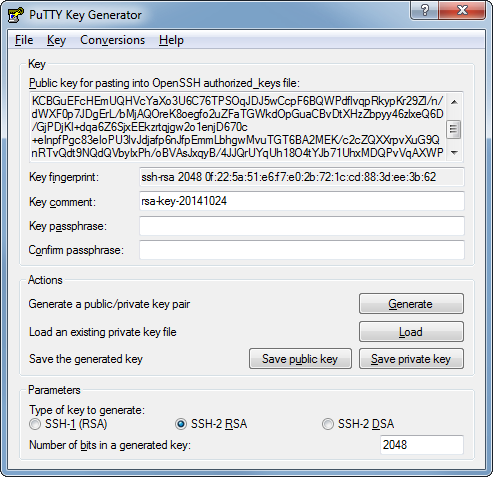Select the SSH-1 (RSA) key type
Viewport: 493px width, 477px height.
pyautogui.click(x=34, y=424)
